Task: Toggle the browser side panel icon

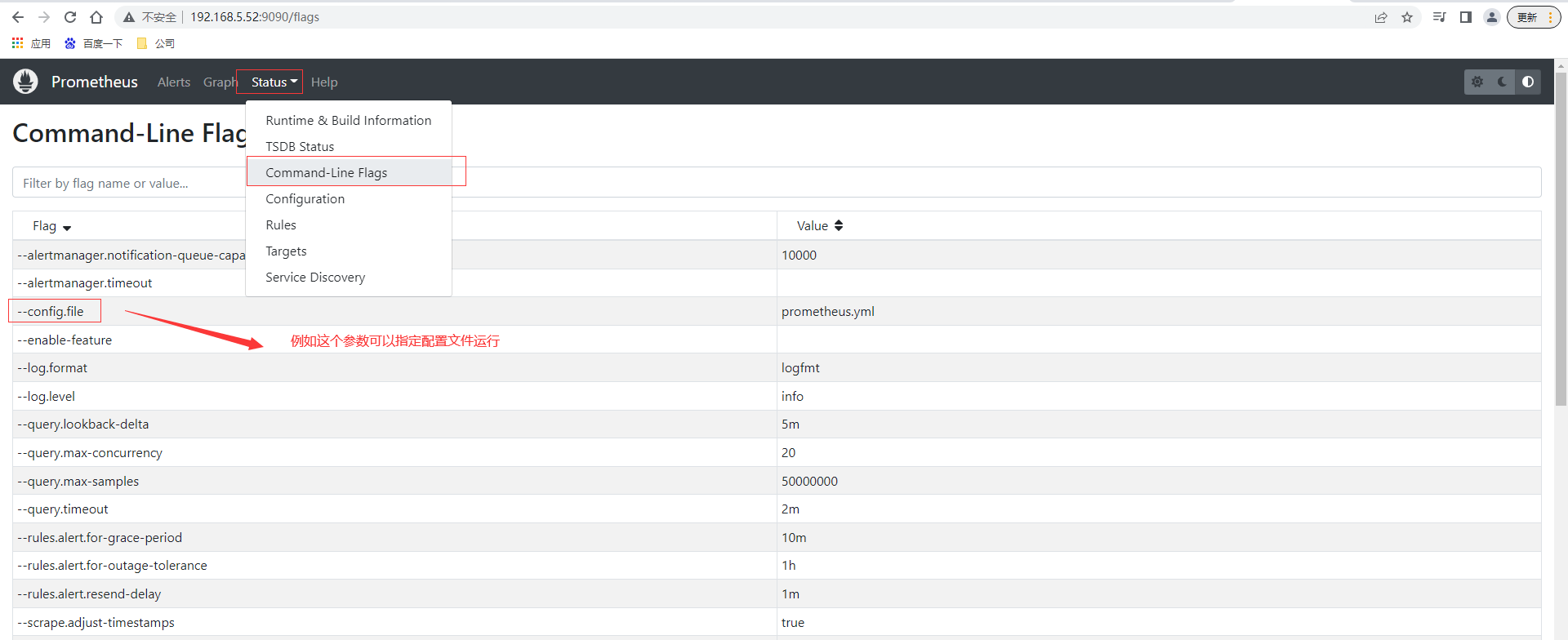Action: tap(1466, 17)
